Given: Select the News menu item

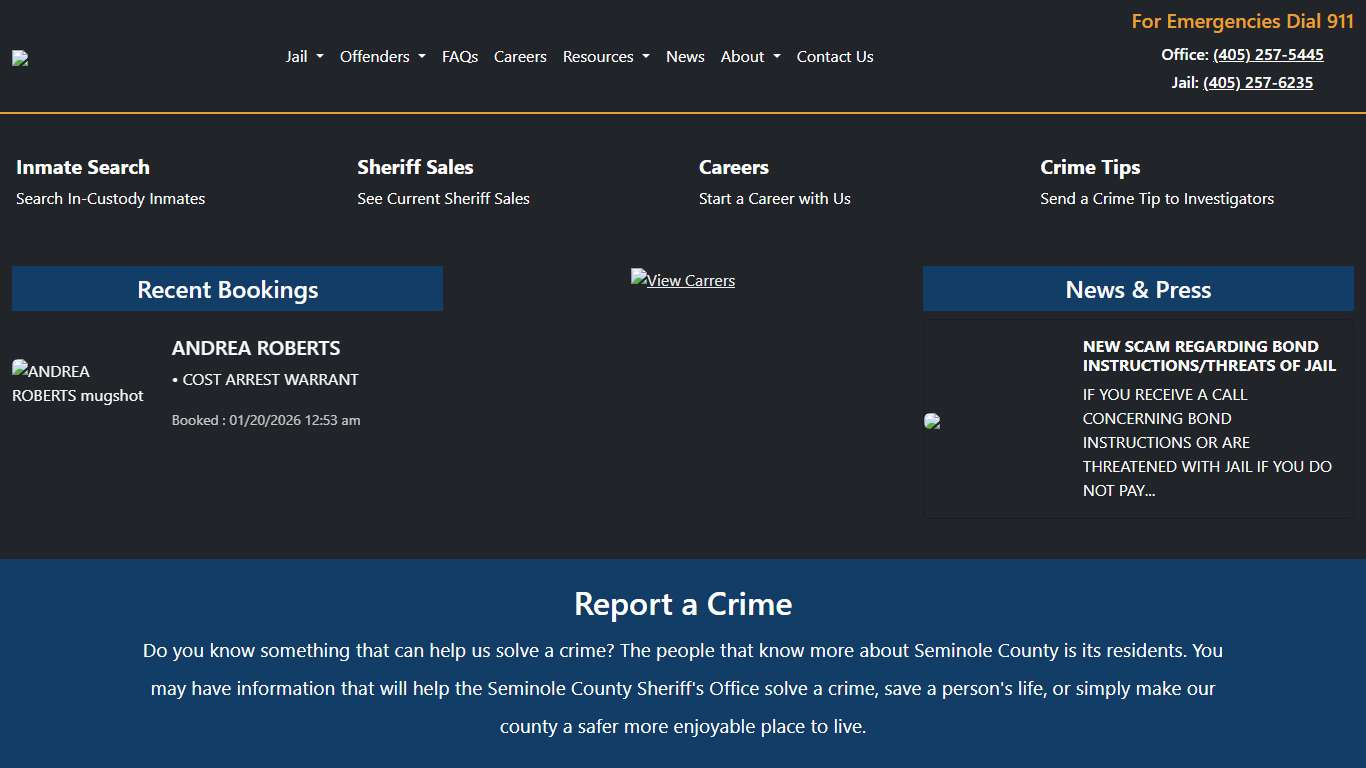Looking at the screenshot, I should point(685,57).
